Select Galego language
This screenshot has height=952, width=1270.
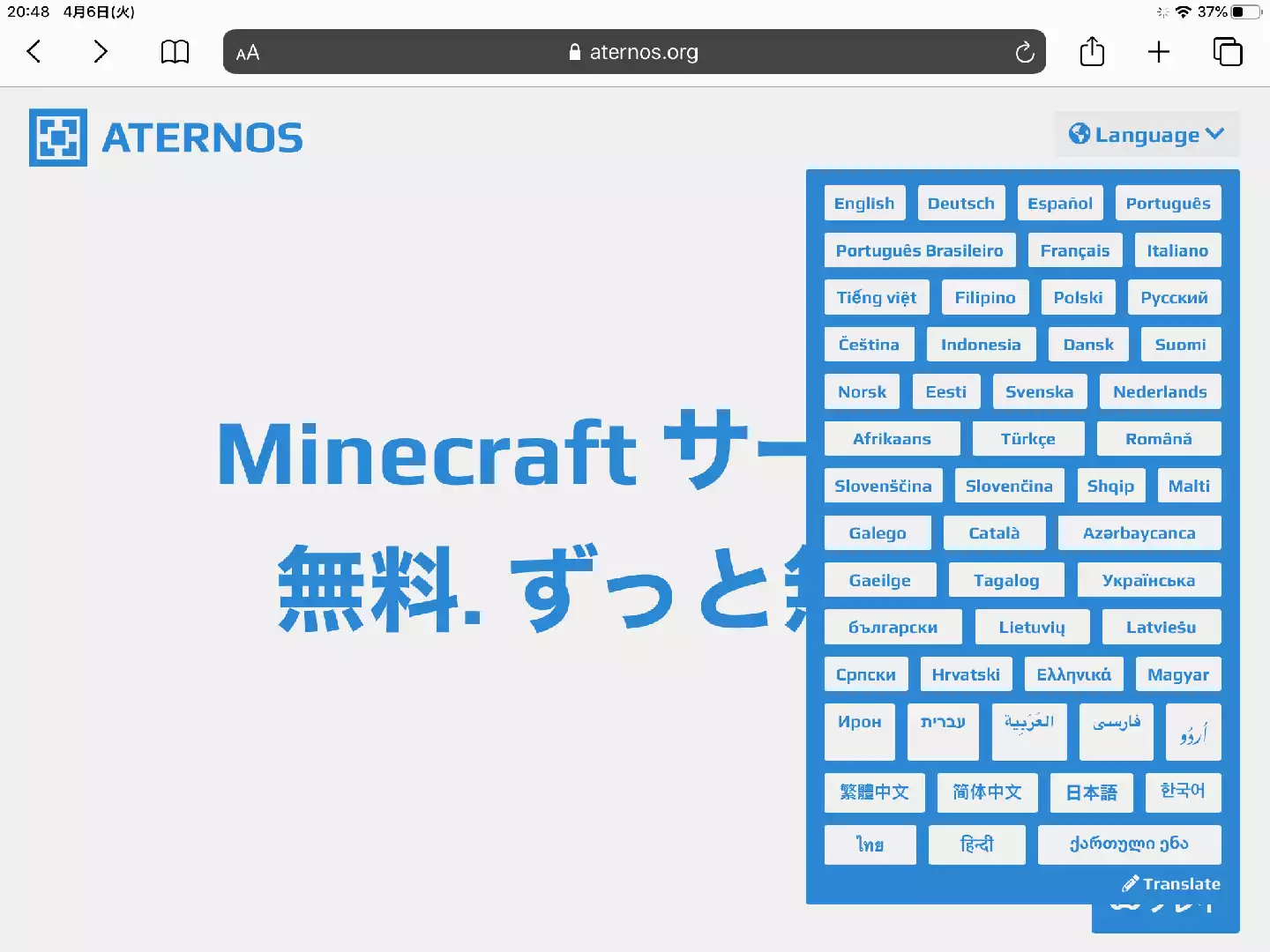(x=878, y=532)
